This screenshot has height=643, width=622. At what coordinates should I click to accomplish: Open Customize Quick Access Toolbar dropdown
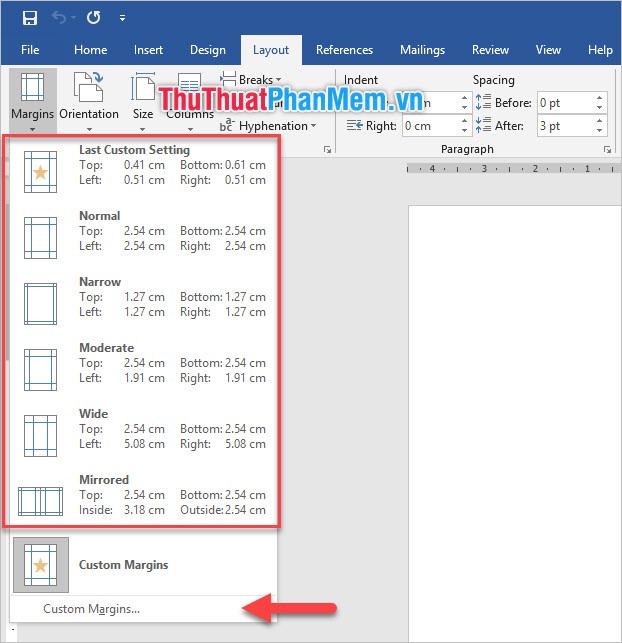122,18
